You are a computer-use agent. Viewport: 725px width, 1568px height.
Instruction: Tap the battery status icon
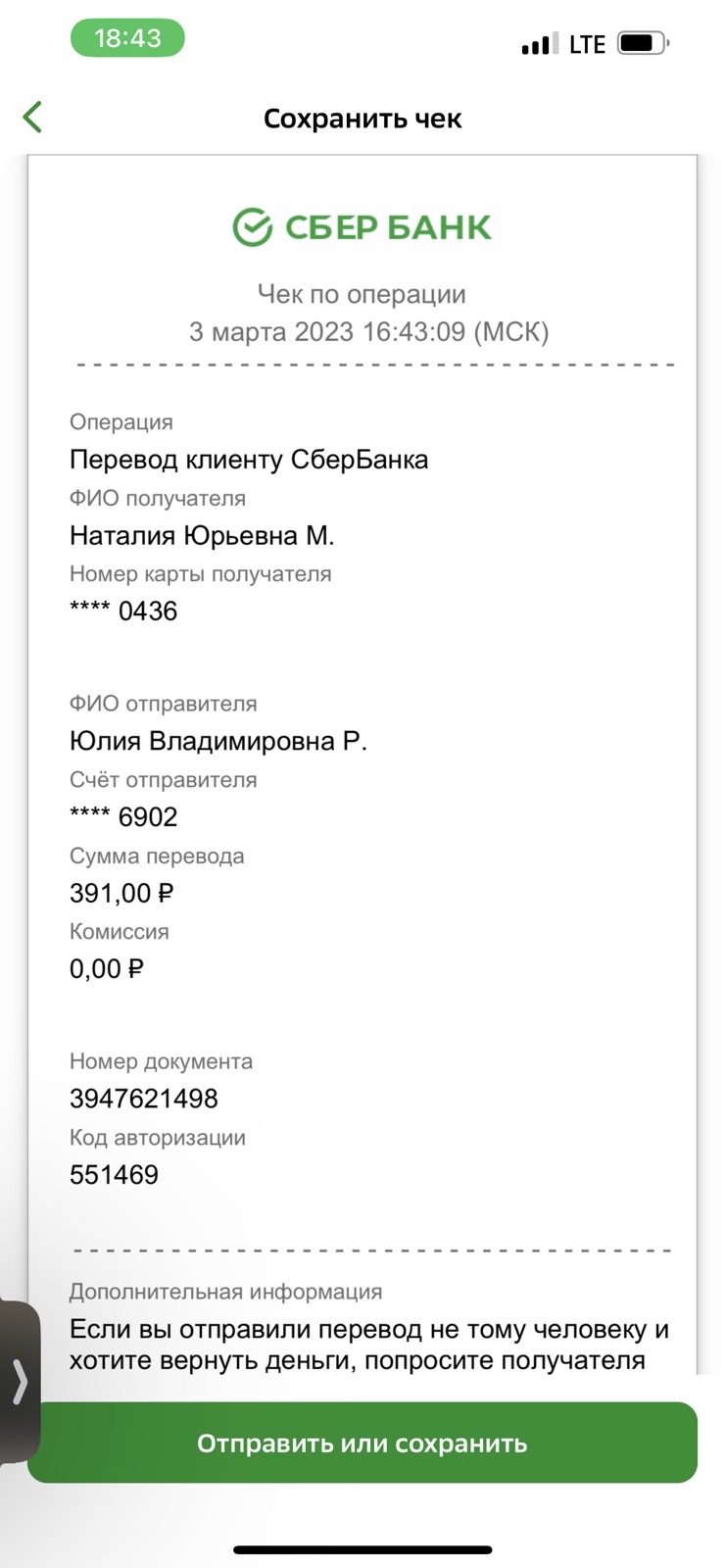643,44
